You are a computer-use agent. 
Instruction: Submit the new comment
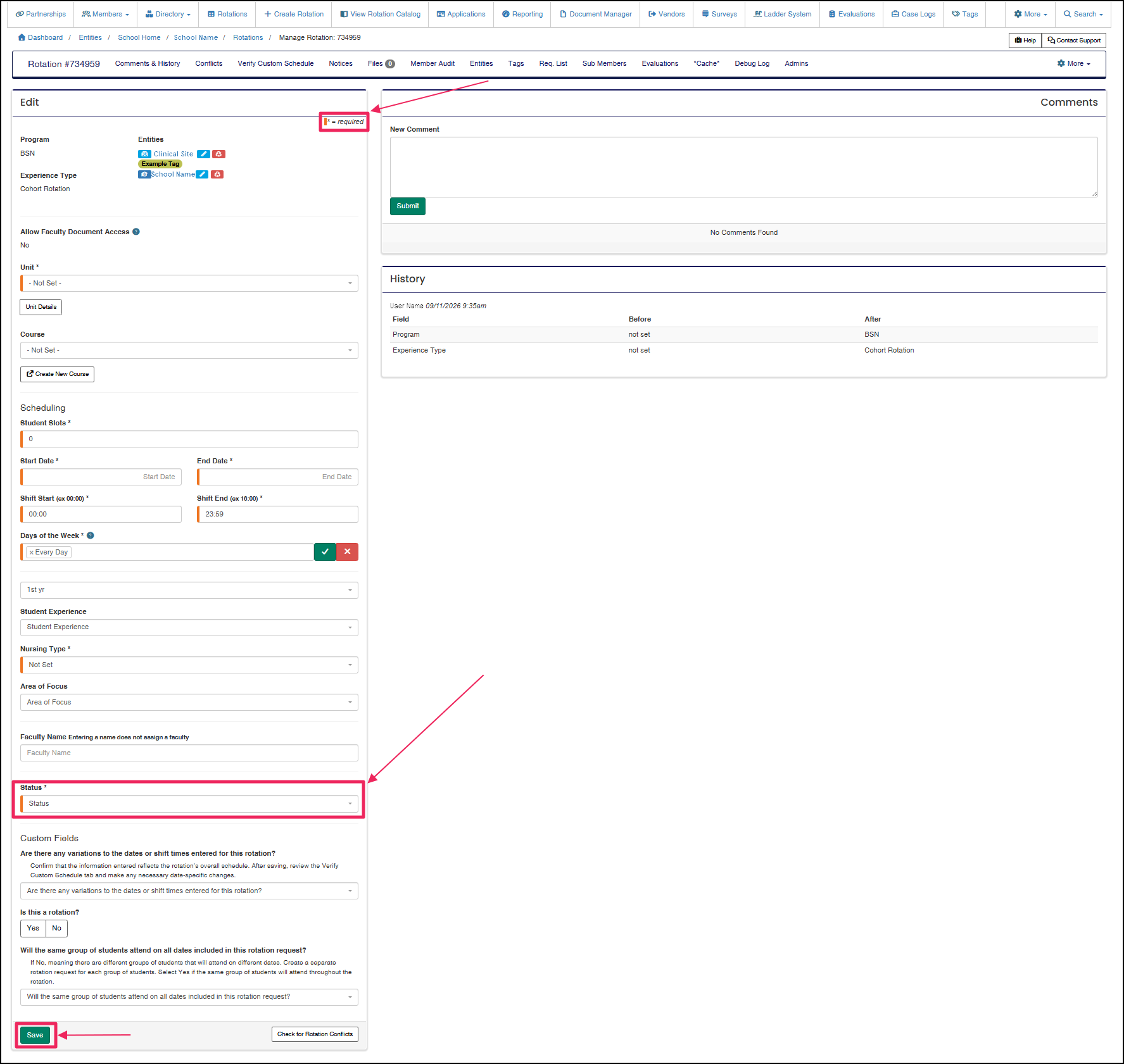point(408,206)
